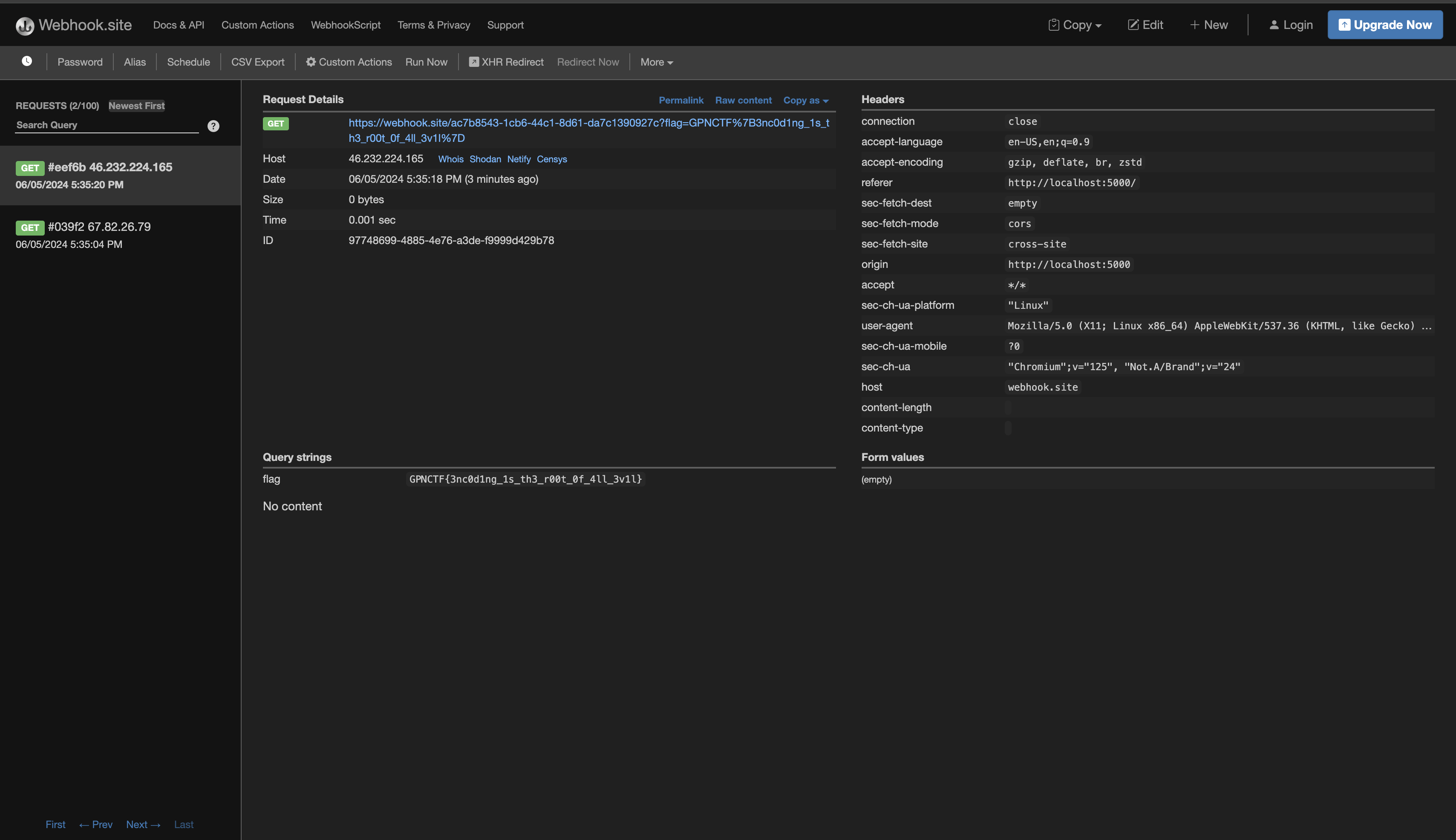1456x840 pixels.
Task: Open the WebhookScript page
Action: (346, 25)
